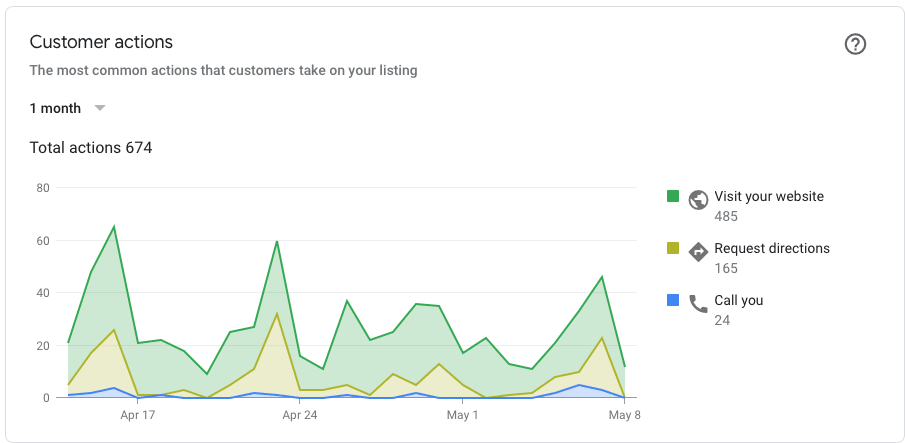Click the Apr 24 date on axis
This screenshot has width=905, height=443.
tap(300, 414)
